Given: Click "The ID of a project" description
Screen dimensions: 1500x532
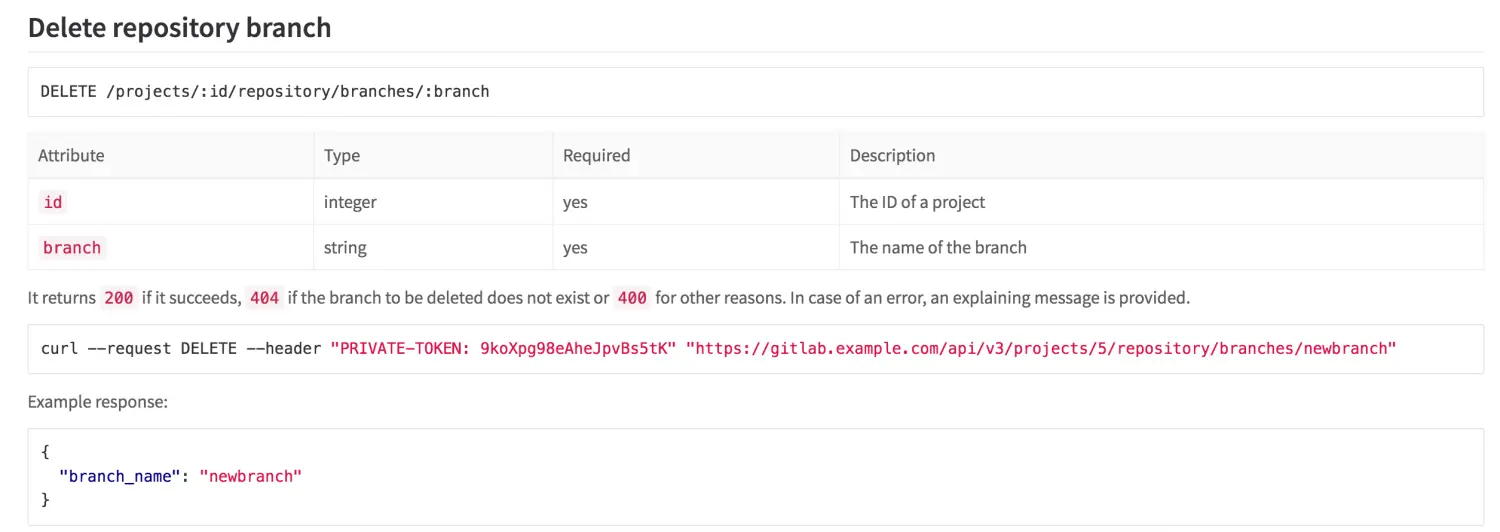Looking at the screenshot, I should (x=917, y=202).
